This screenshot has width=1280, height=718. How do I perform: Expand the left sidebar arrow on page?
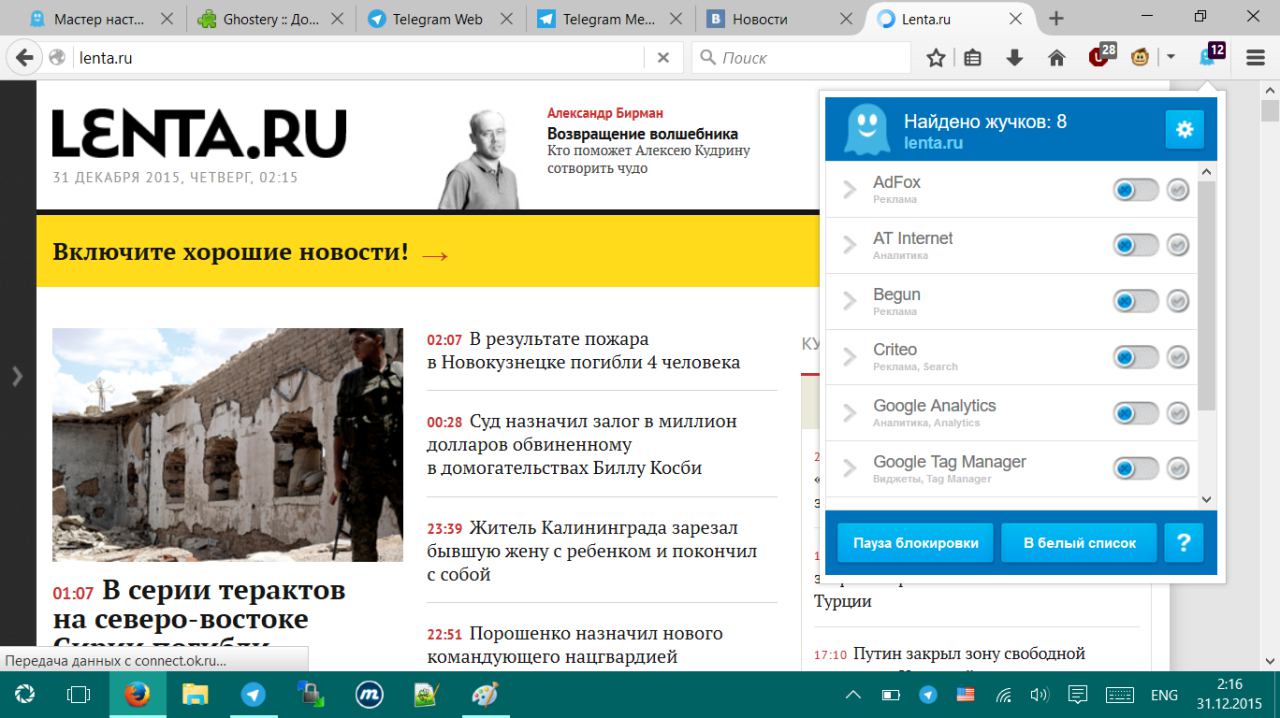click(x=16, y=376)
